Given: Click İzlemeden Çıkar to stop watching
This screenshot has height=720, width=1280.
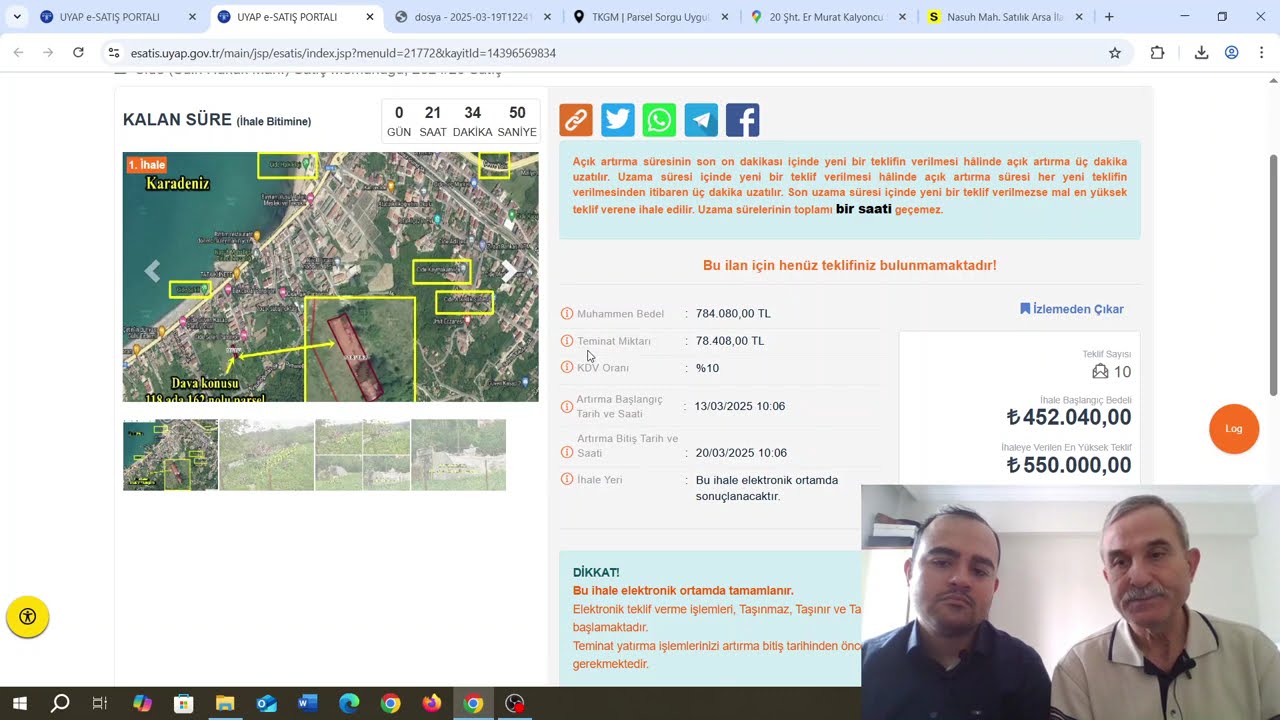Looking at the screenshot, I should coord(1072,309).
